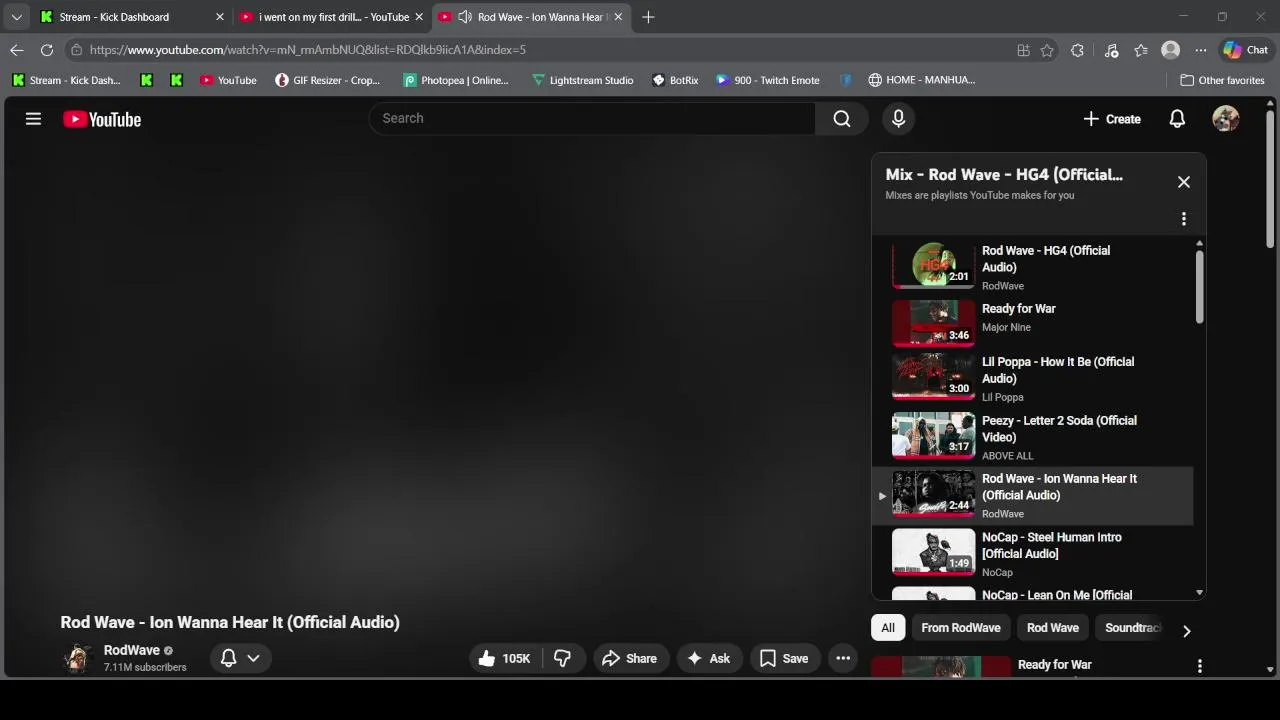Screen dimensions: 1280x720
Task: Open browser Settings and more menu
Action: (x=1201, y=50)
